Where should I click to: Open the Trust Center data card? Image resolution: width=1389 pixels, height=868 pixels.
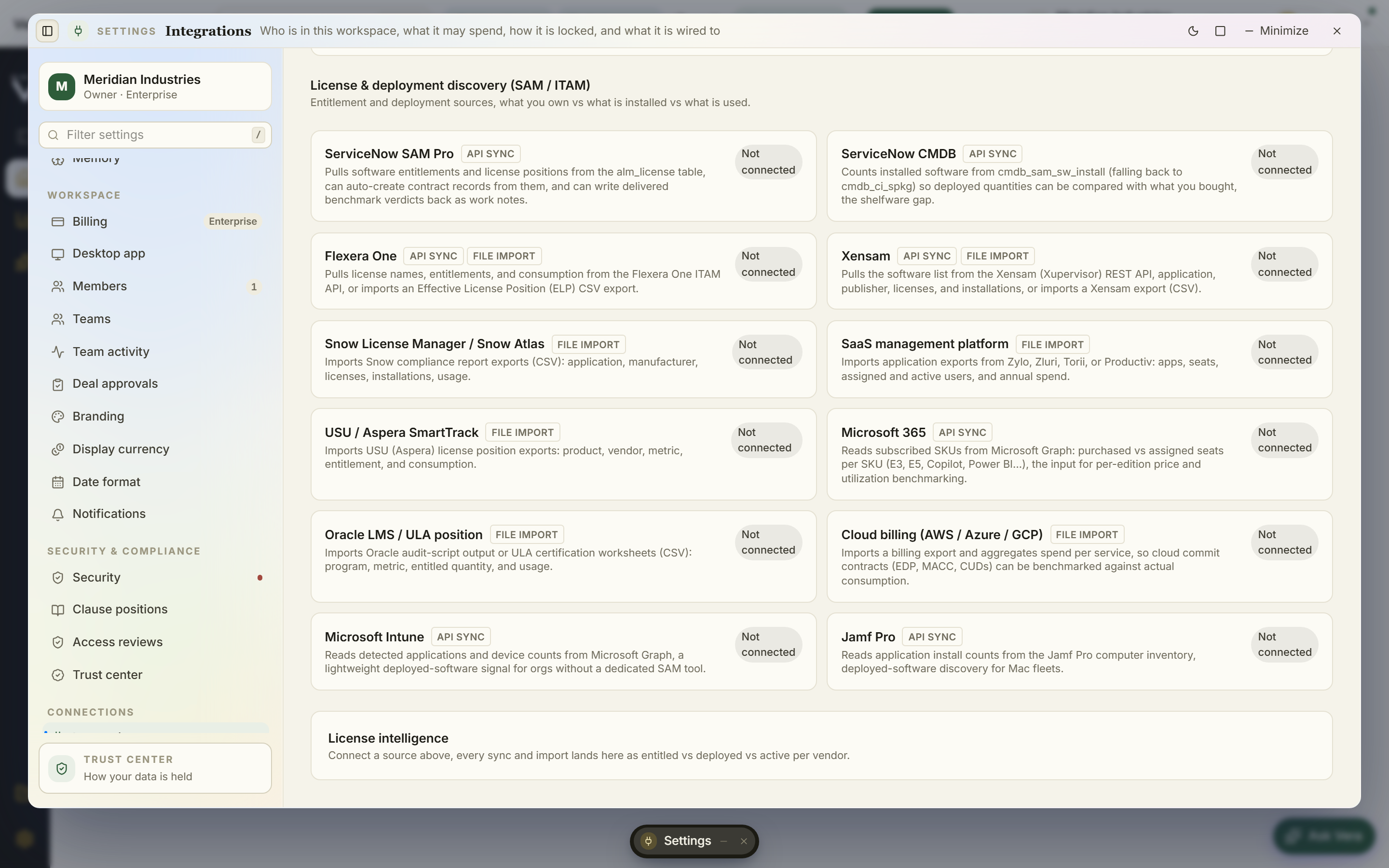pyautogui.click(x=155, y=768)
